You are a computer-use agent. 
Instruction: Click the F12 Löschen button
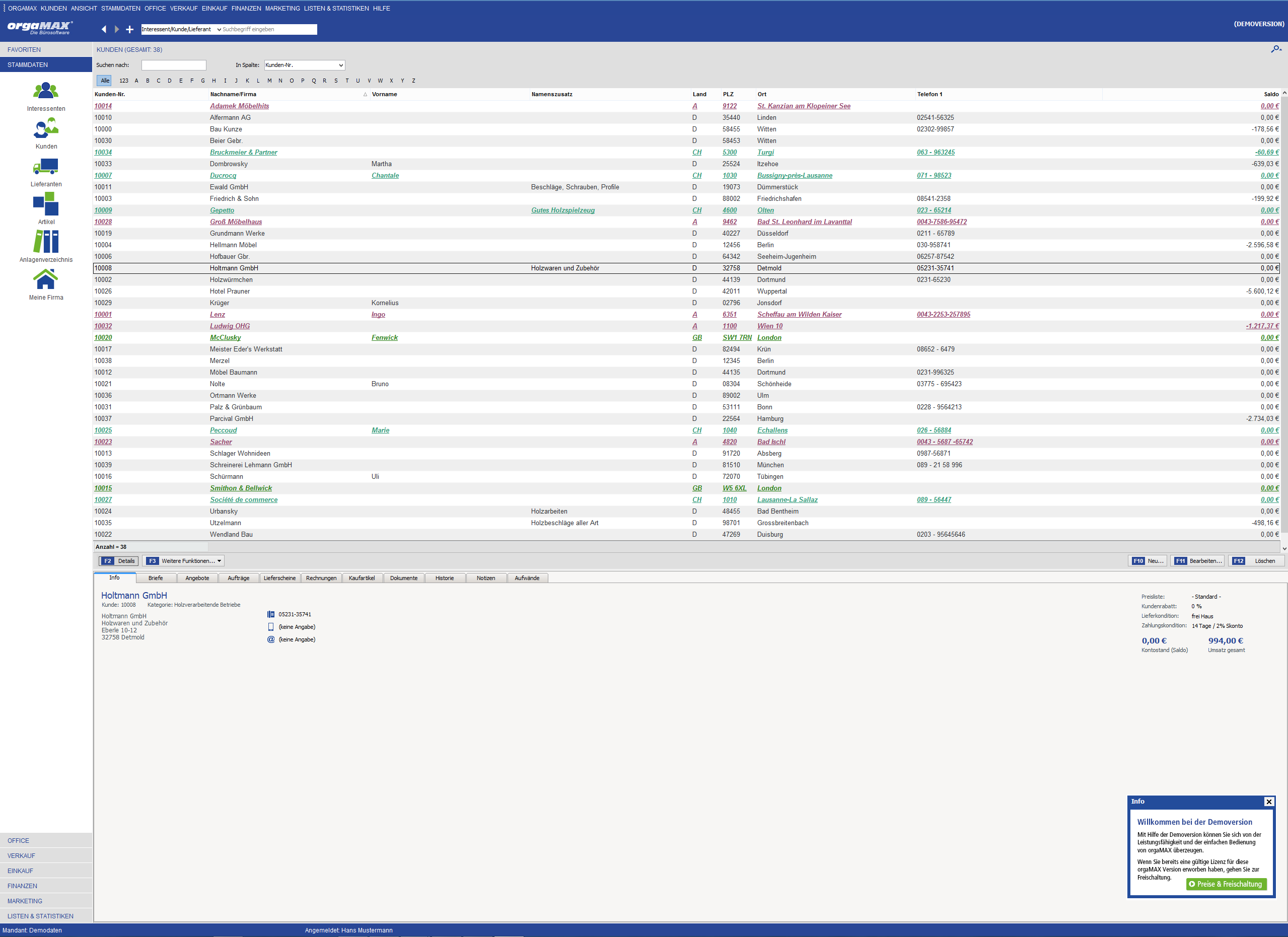[1257, 561]
